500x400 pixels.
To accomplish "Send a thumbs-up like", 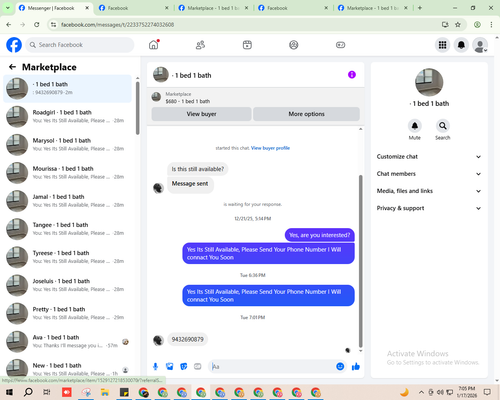I will [x=356, y=367].
